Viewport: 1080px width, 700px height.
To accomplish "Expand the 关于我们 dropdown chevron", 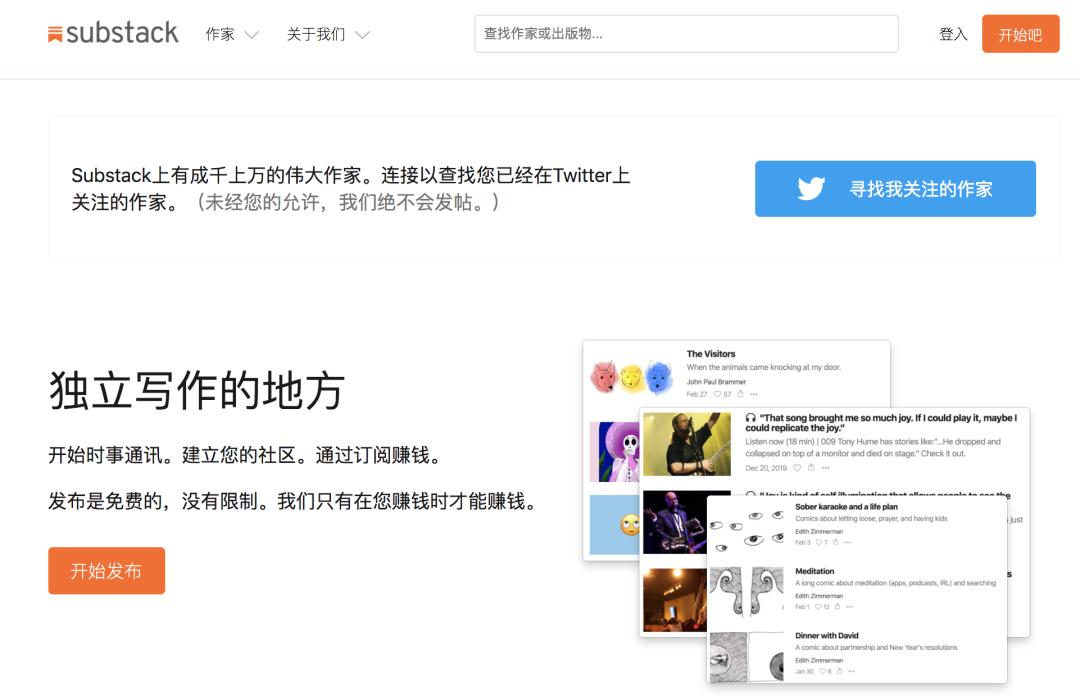I will coord(362,34).
